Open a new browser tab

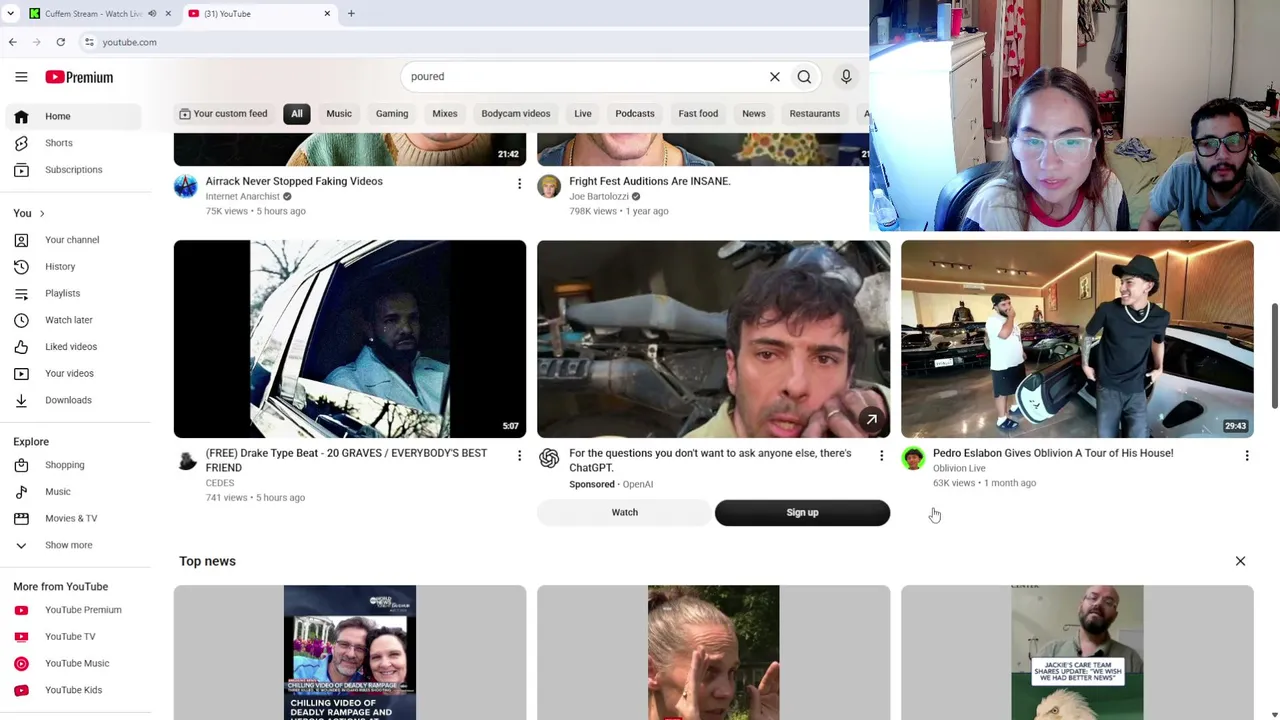(x=351, y=14)
